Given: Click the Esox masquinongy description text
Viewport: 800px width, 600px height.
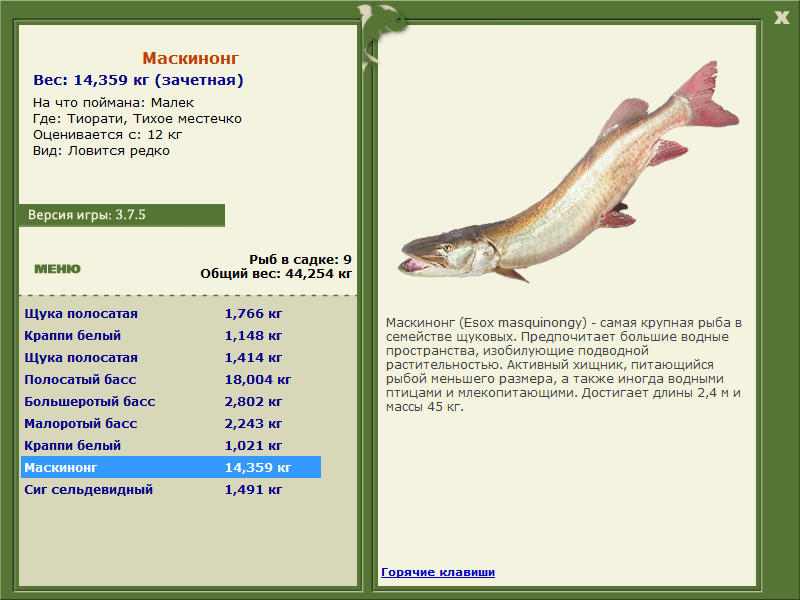Looking at the screenshot, I should 564,364.
